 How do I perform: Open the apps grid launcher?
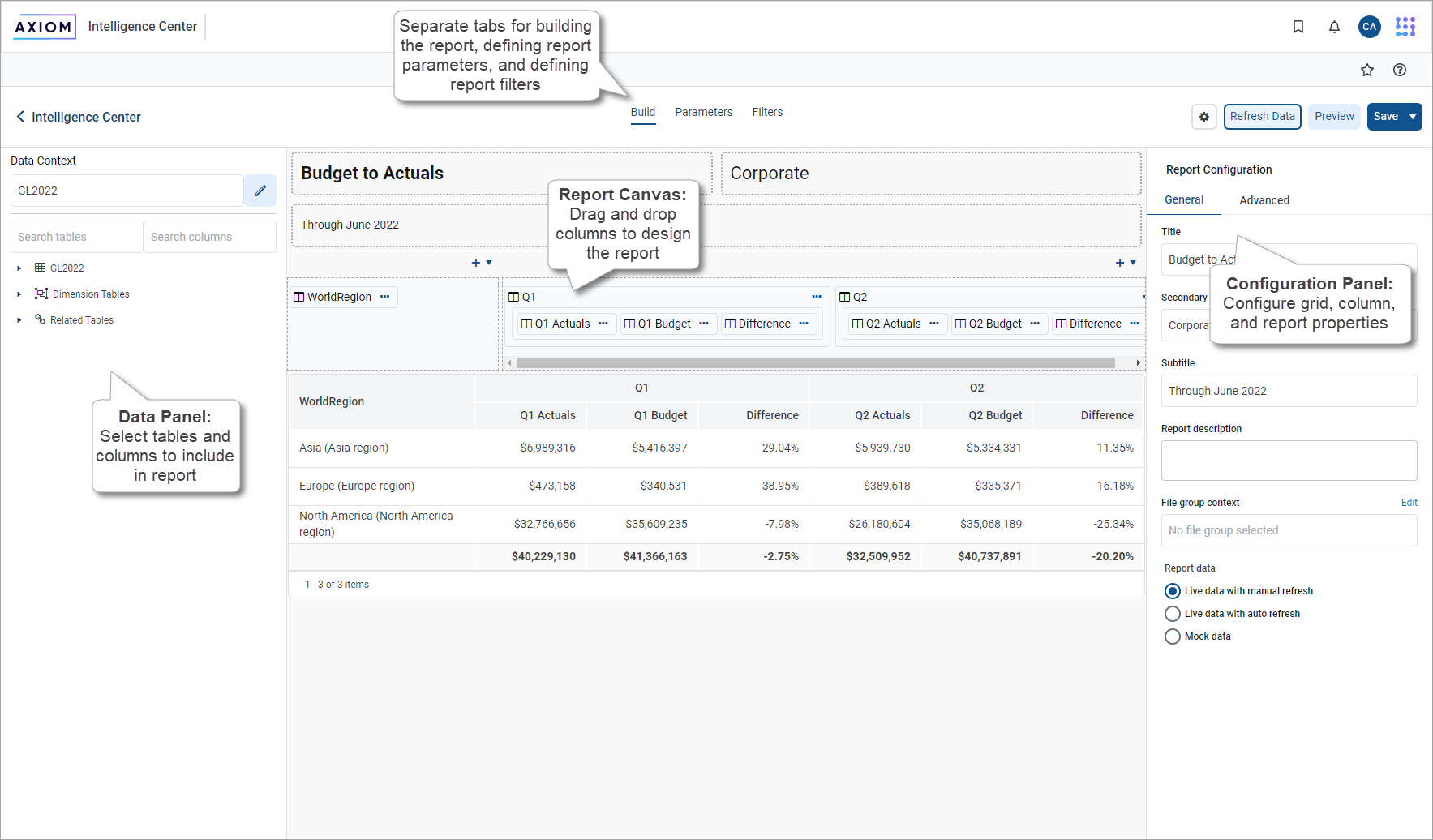point(1405,27)
